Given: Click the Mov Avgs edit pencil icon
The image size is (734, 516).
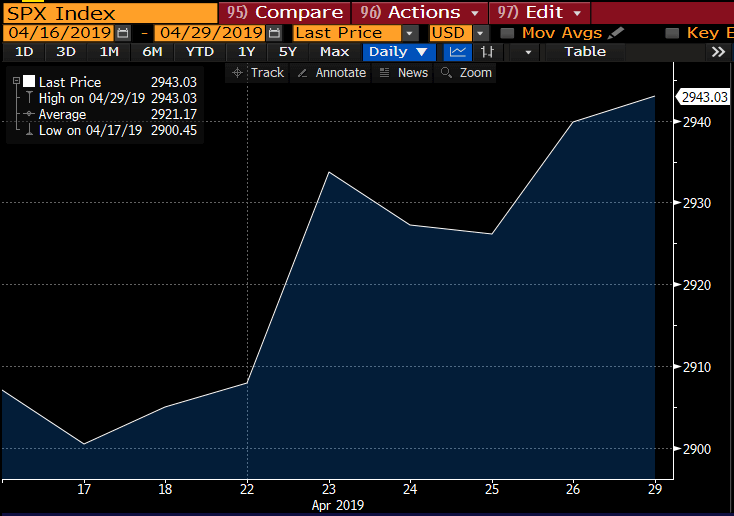Looking at the screenshot, I should click(616, 33).
